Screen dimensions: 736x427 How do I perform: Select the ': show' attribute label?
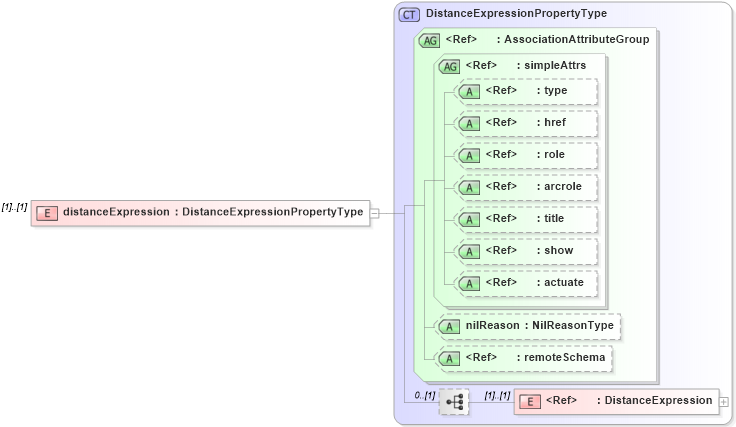tap(555, 250)
